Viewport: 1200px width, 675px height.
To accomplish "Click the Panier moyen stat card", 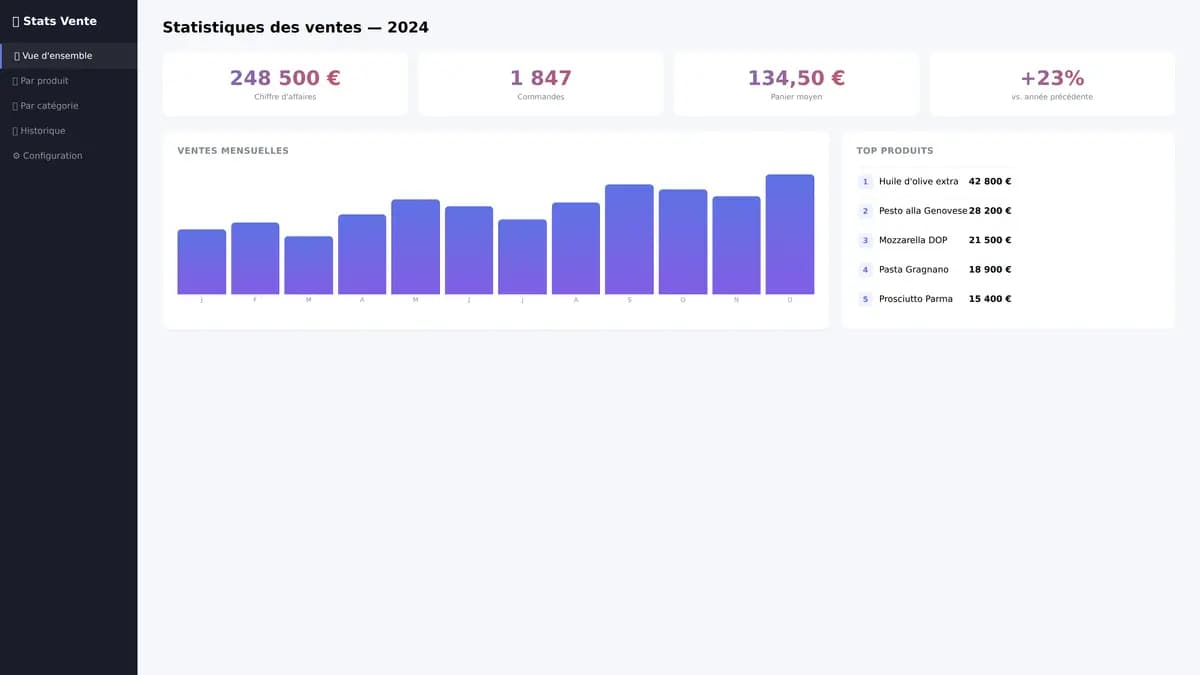I will point(796,84).
